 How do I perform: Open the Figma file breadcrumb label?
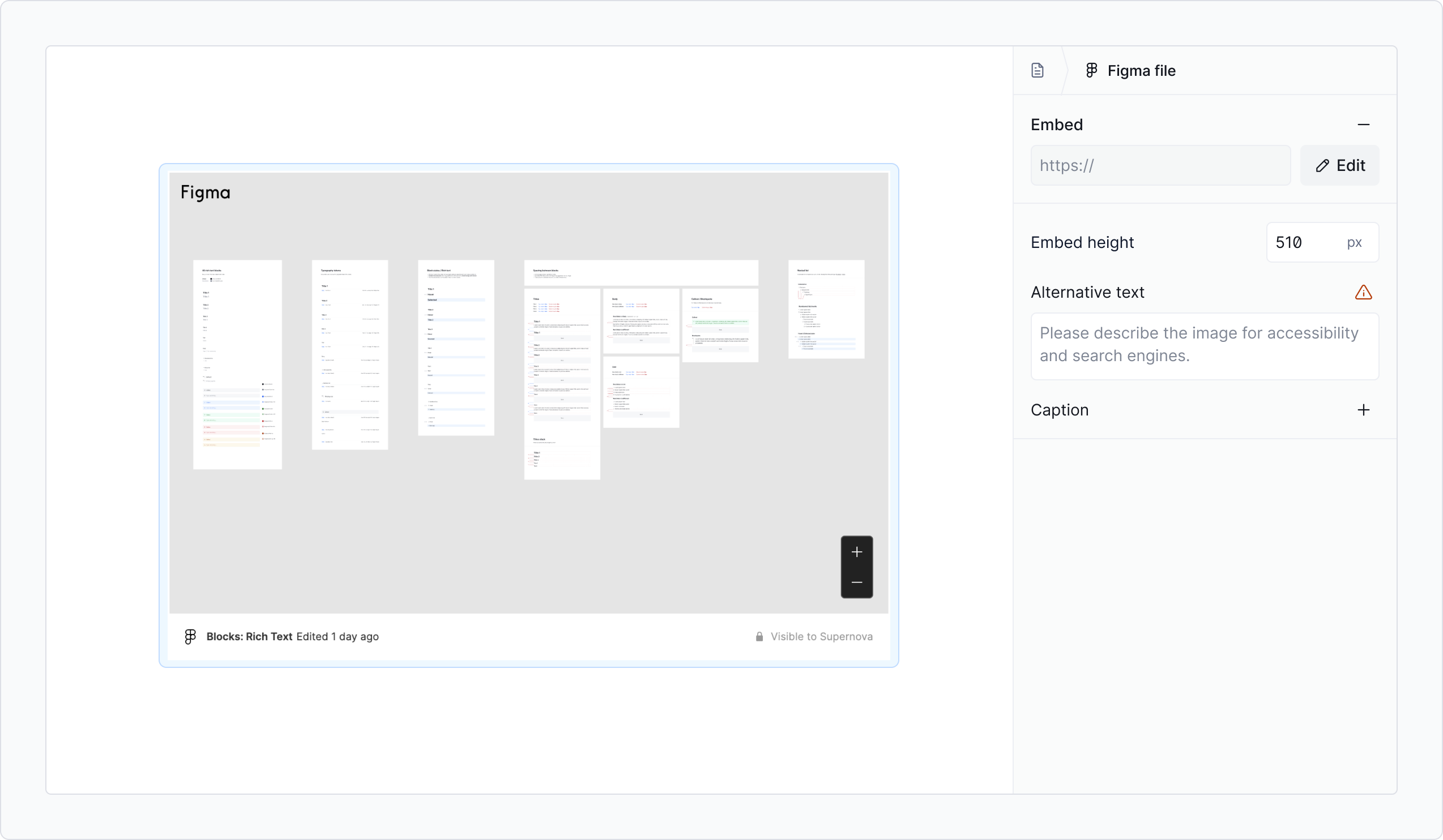(1141, 70)
